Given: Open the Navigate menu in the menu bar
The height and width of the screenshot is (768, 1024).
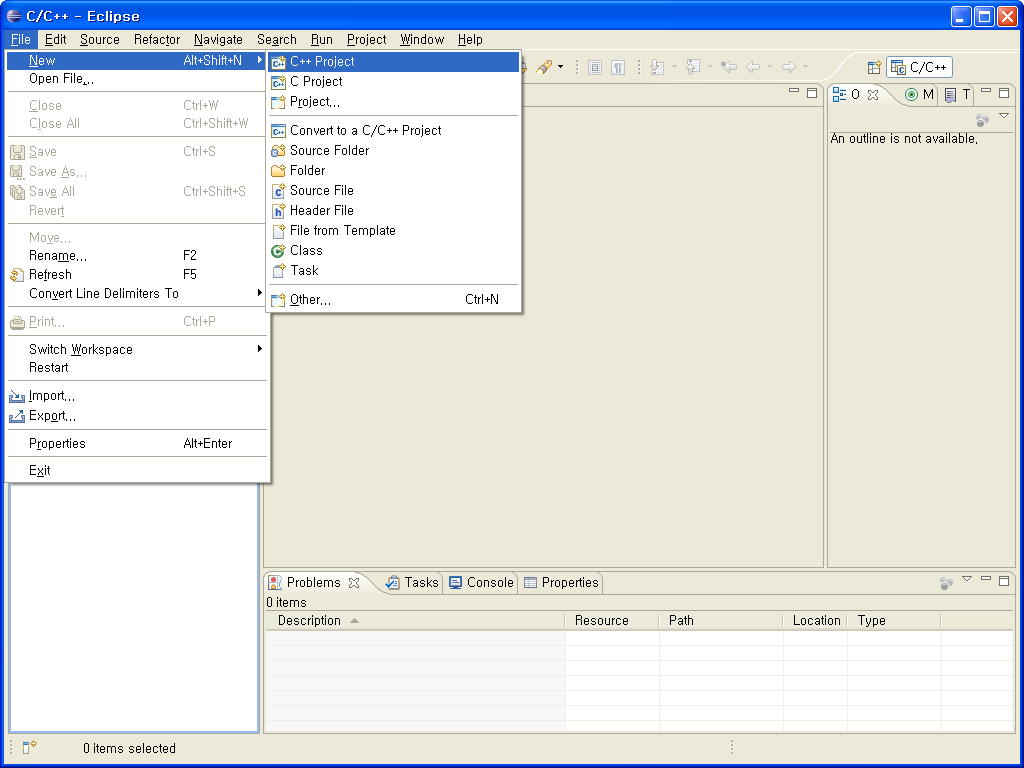Looking at the screenshot, I should coord(218,40).
